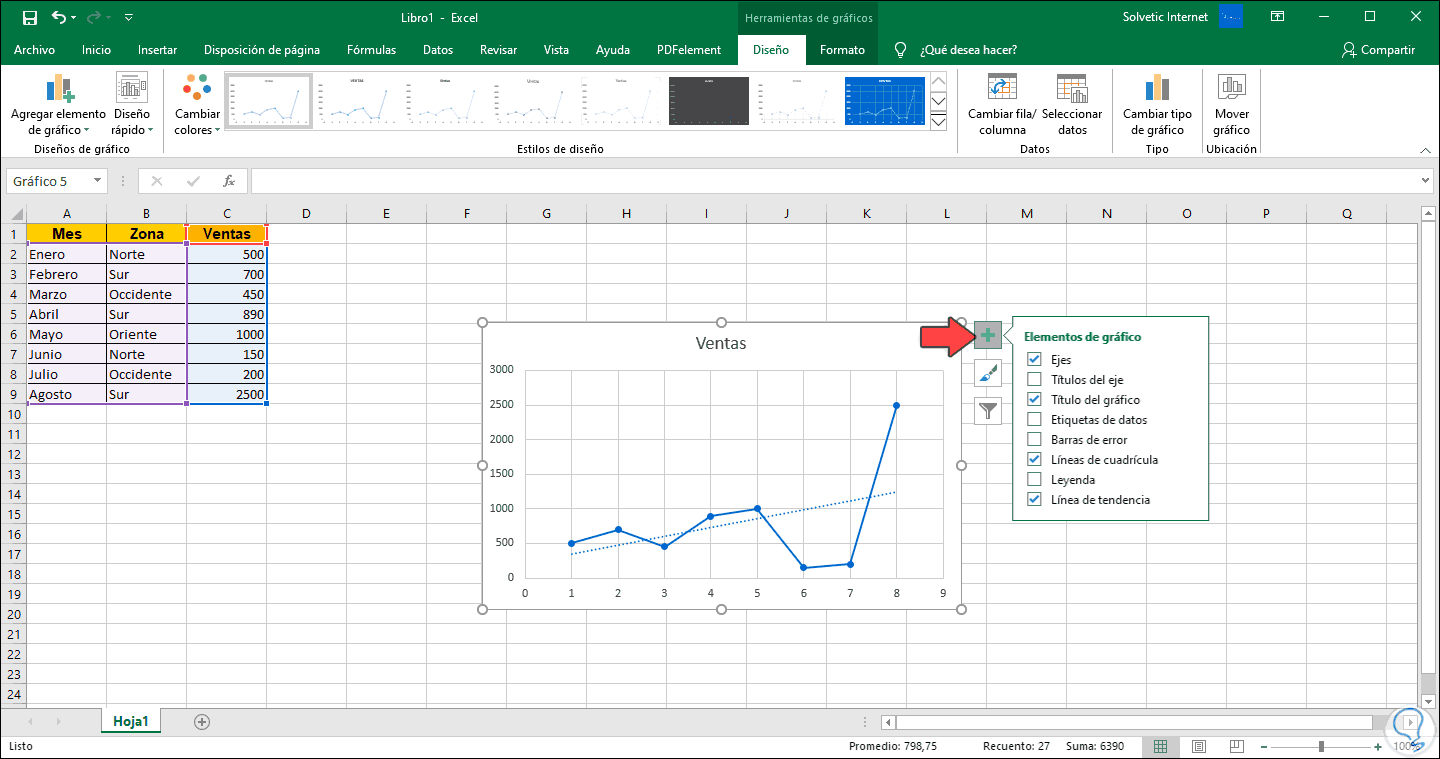Click the formula bar enter checkmark icon
This screenshot has width=1440, height=759.
193,181
